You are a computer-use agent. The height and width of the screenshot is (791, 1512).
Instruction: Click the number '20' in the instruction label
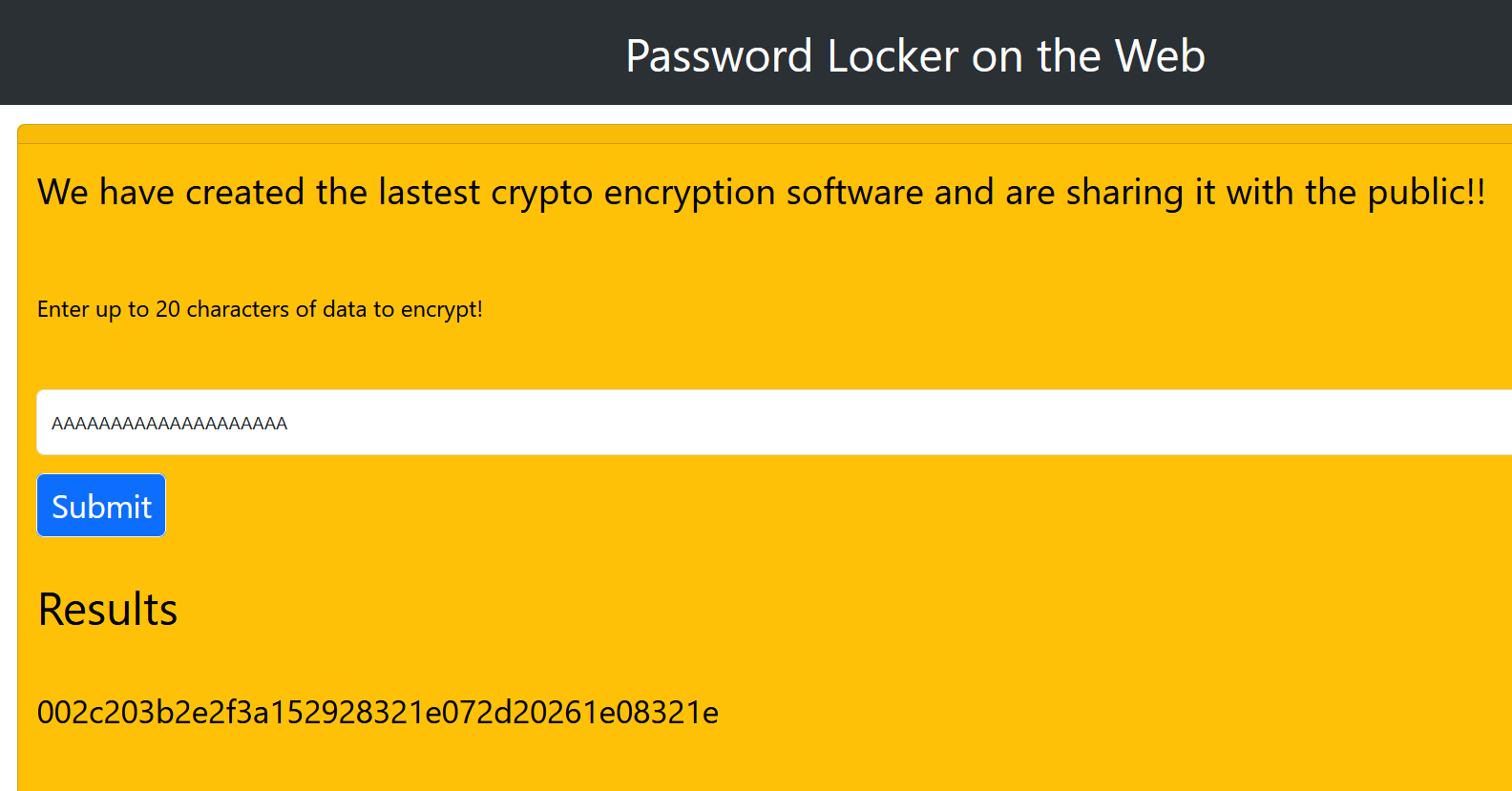tap(168, 309)
